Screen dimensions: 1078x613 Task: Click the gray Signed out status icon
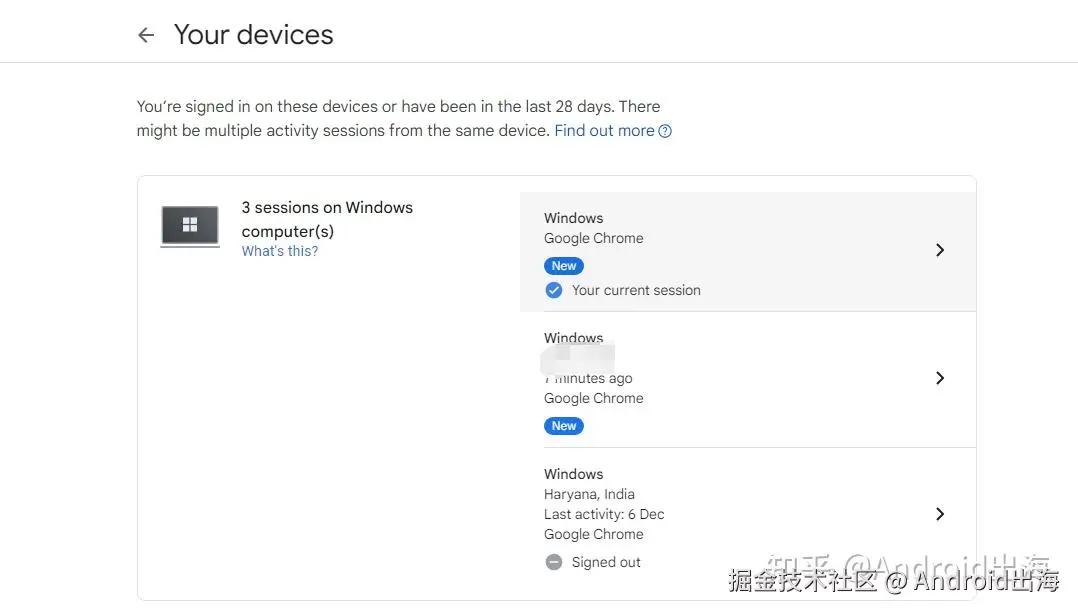tap(553, 562)
